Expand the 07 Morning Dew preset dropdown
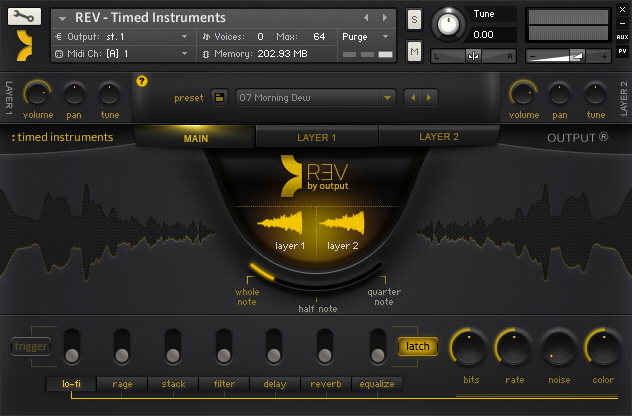632x416 pixels. pos(387,98)
